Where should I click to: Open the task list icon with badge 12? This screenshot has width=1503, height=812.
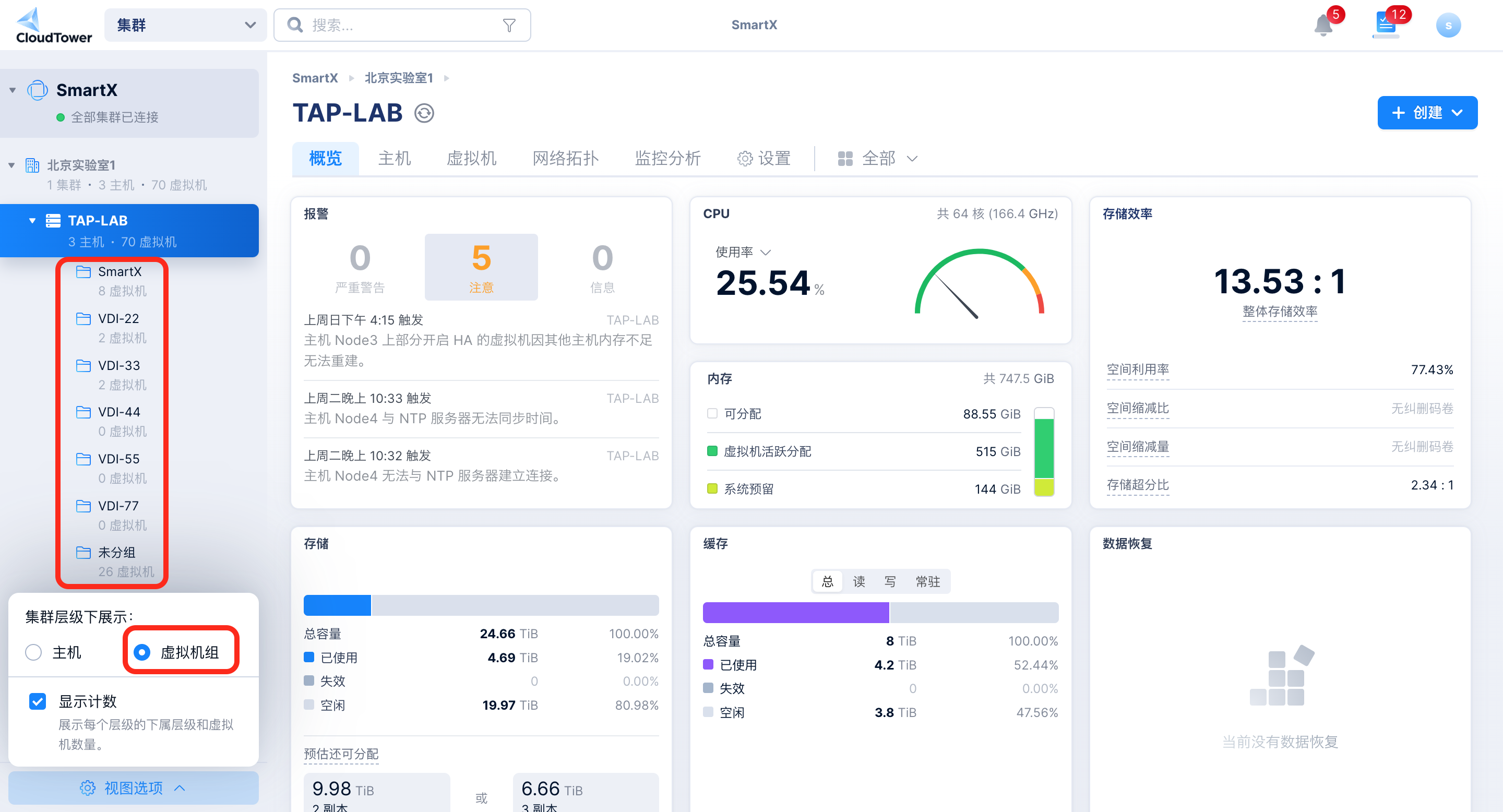pyautogui.click(x=1386, y=25)
